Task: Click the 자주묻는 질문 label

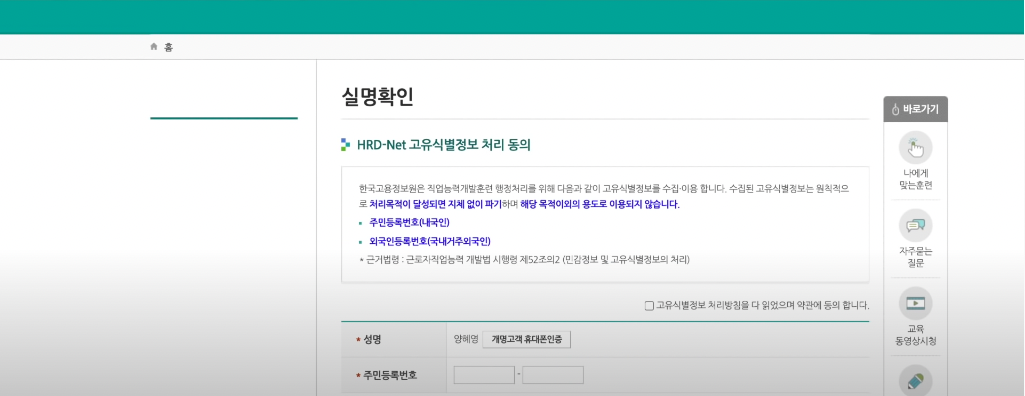Action: coord(915,257)
